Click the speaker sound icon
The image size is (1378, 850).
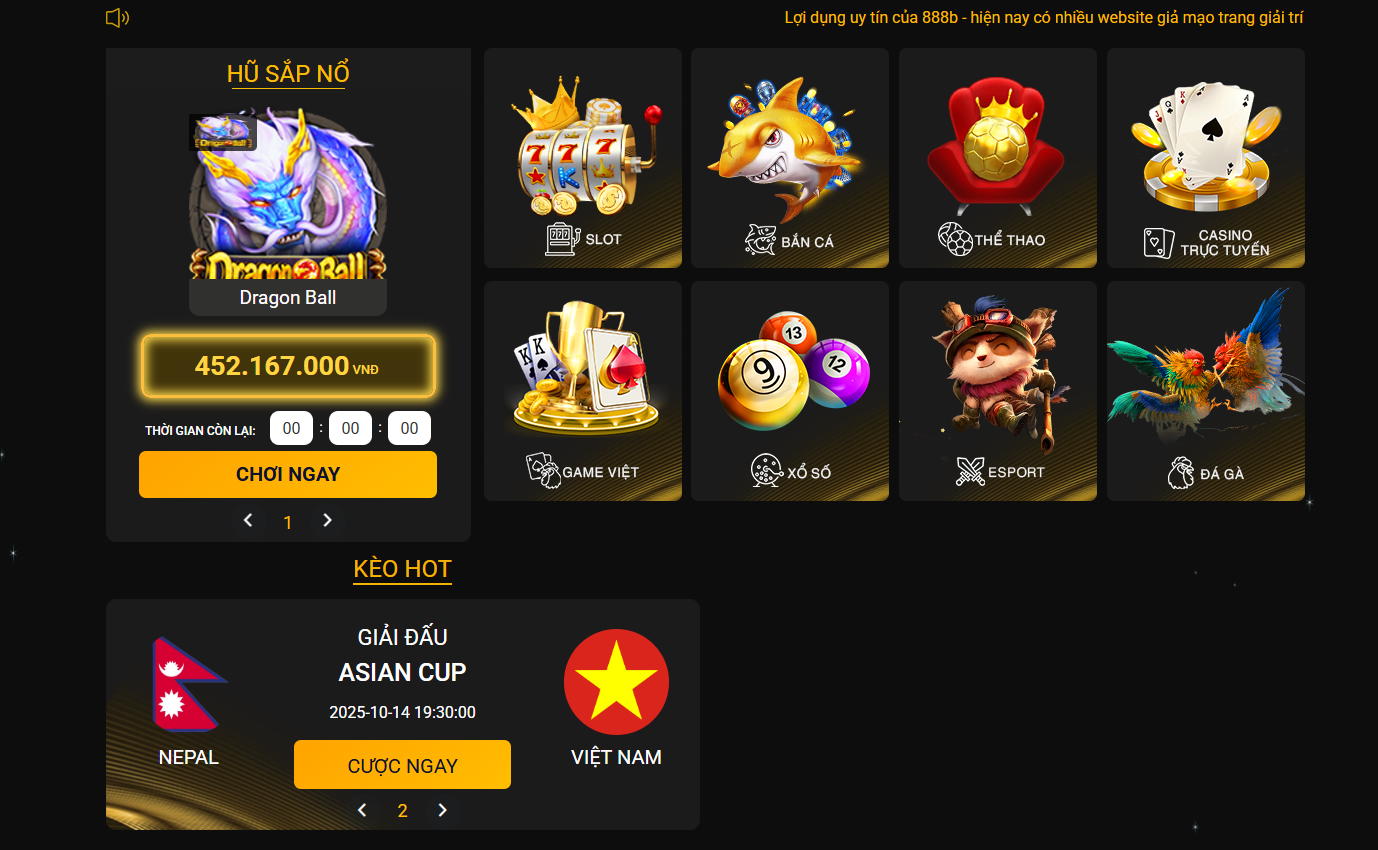click(118, 17)
